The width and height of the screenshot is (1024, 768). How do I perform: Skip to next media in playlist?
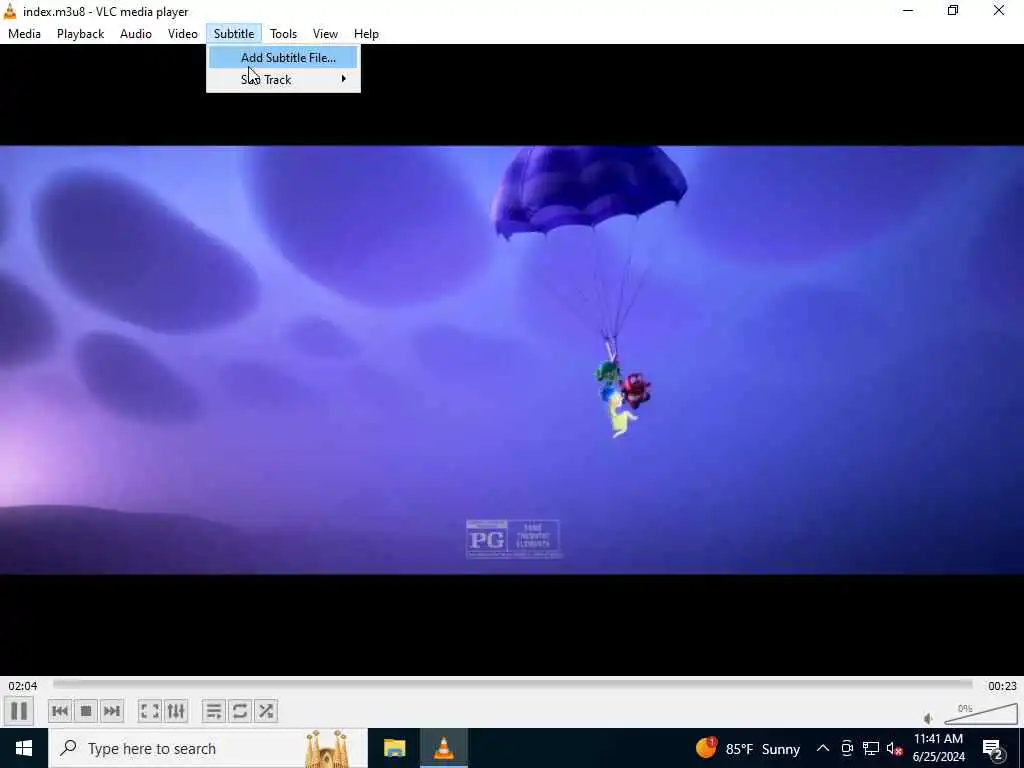click(x=112, y=711)
